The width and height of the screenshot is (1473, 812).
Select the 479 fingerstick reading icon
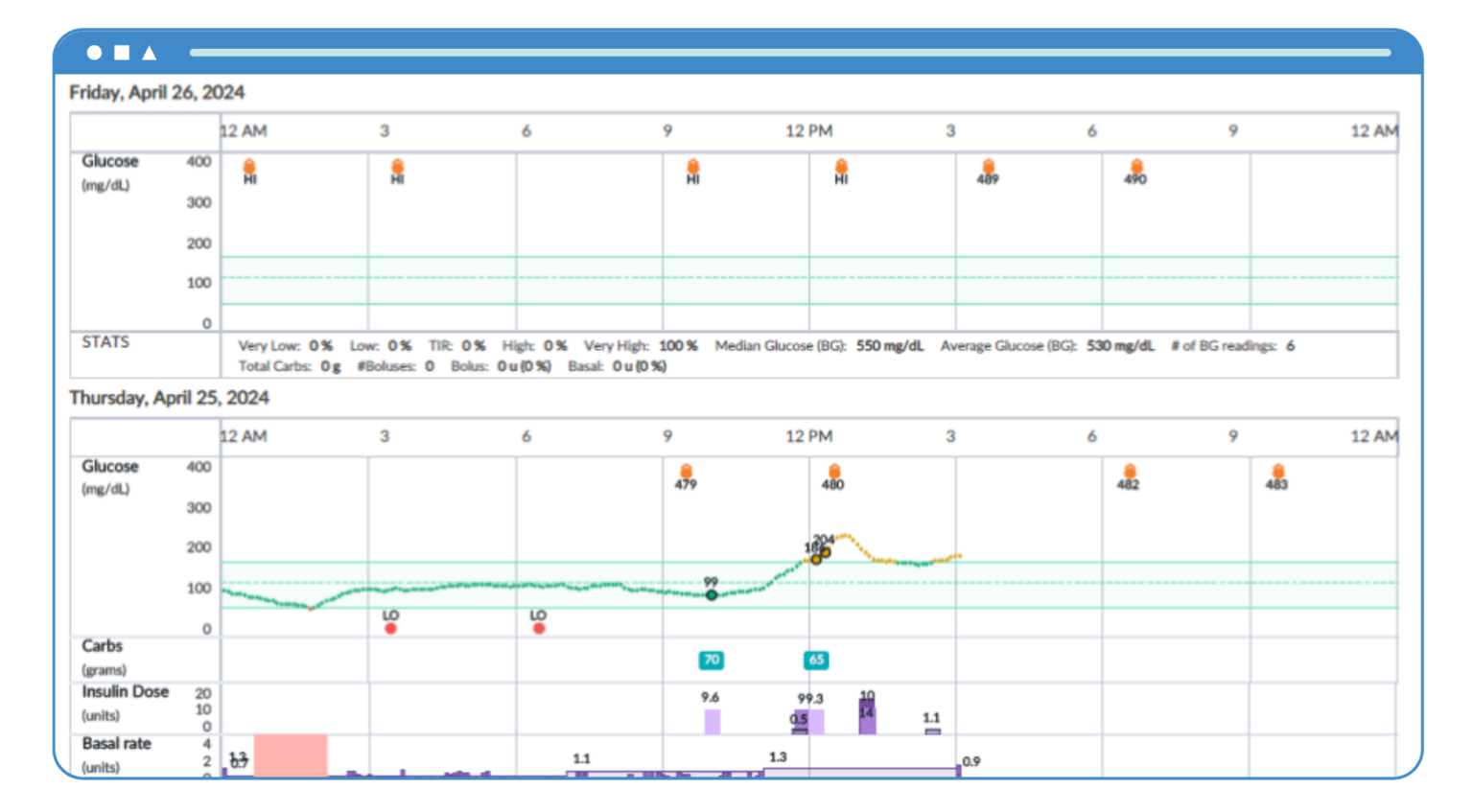(687, 471)
